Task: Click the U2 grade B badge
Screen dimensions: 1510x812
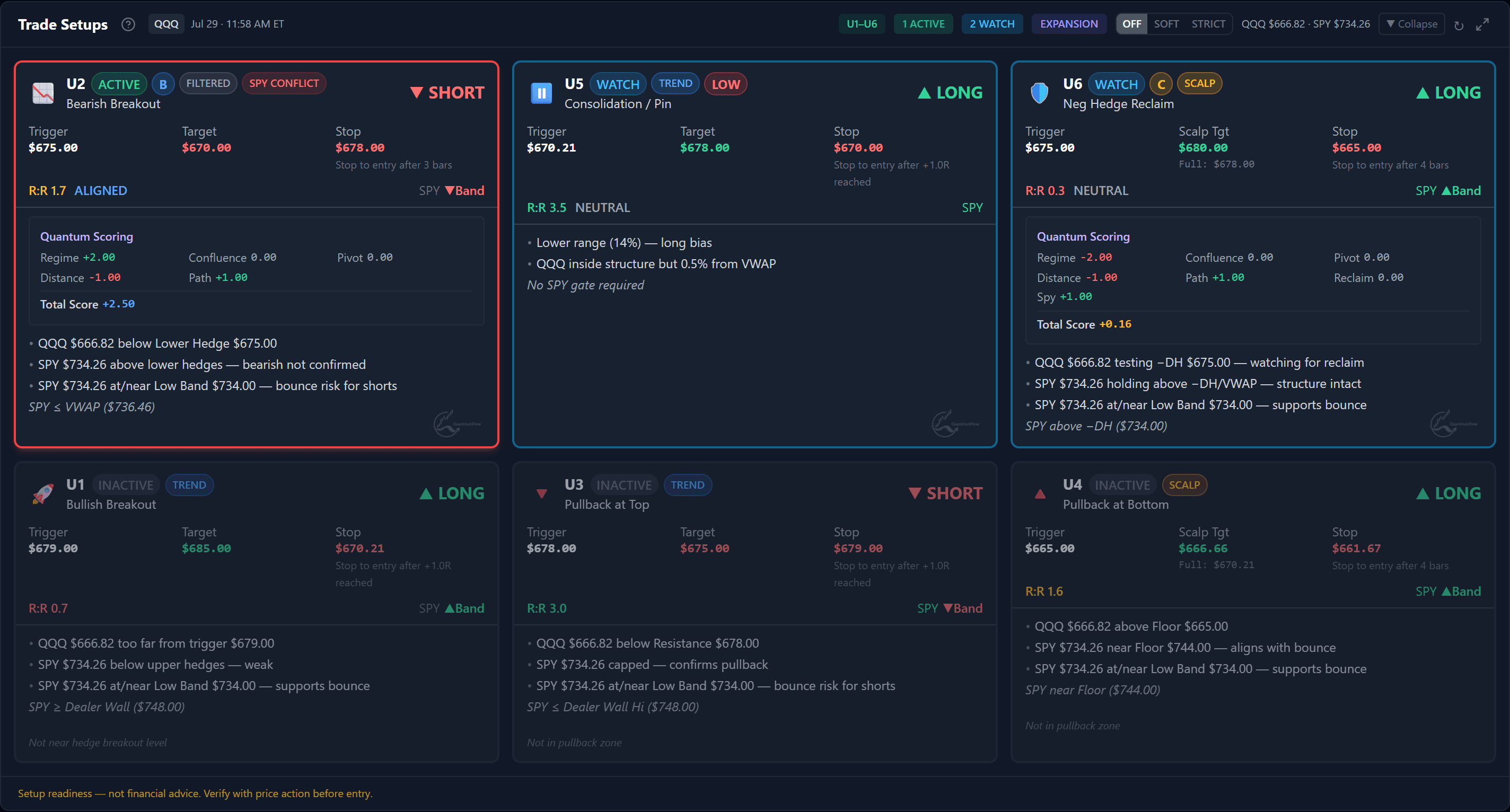Action: click(x=163, y=84)
